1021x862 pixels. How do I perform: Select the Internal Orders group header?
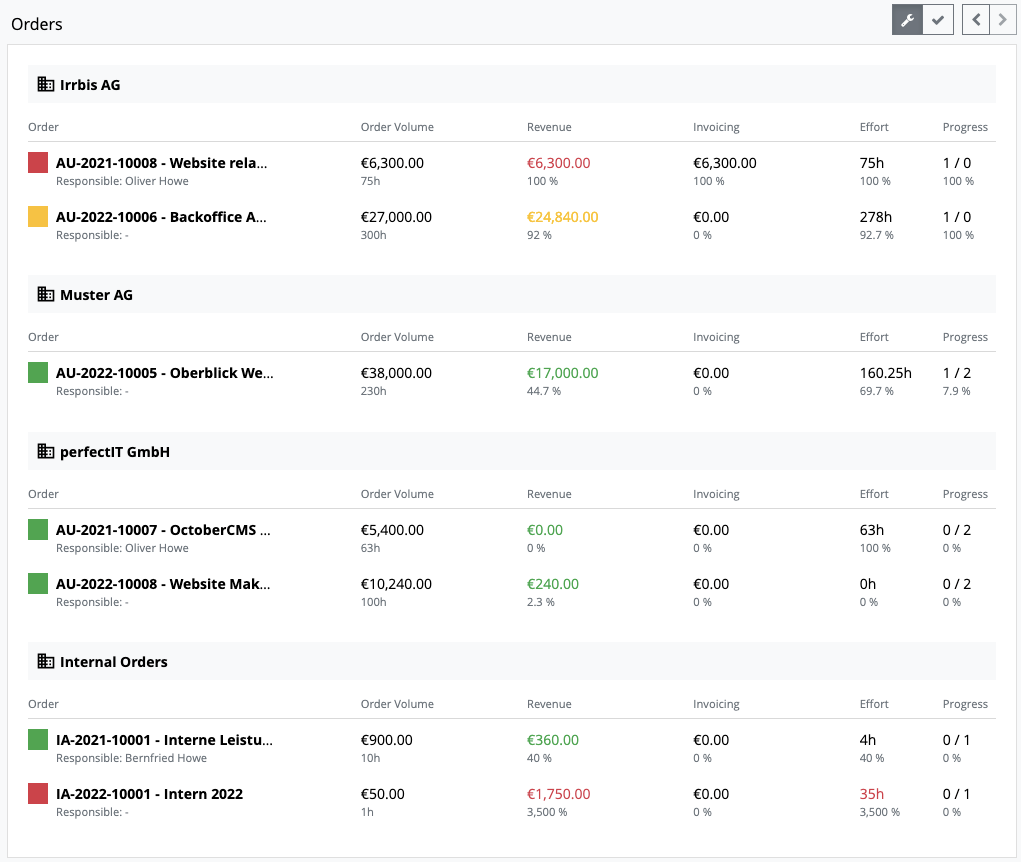[512, 661]
